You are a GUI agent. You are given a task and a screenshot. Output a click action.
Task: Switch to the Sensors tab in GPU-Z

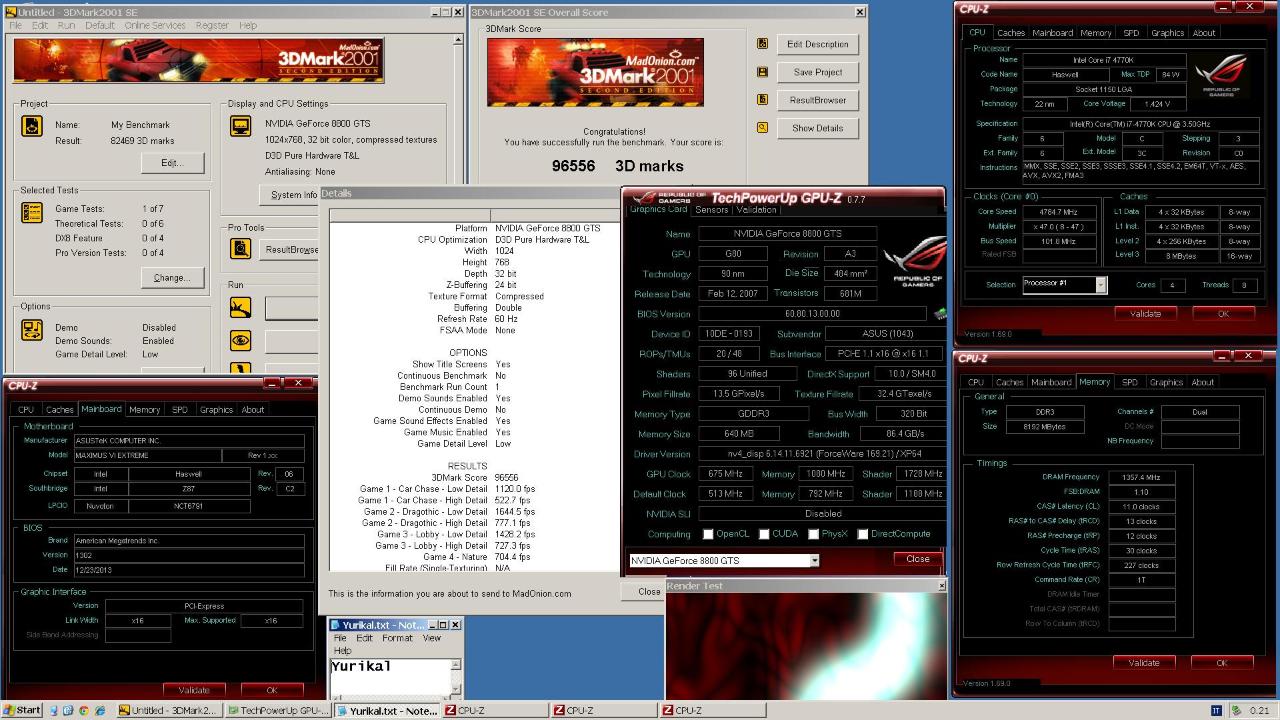[x=712, y=210]
